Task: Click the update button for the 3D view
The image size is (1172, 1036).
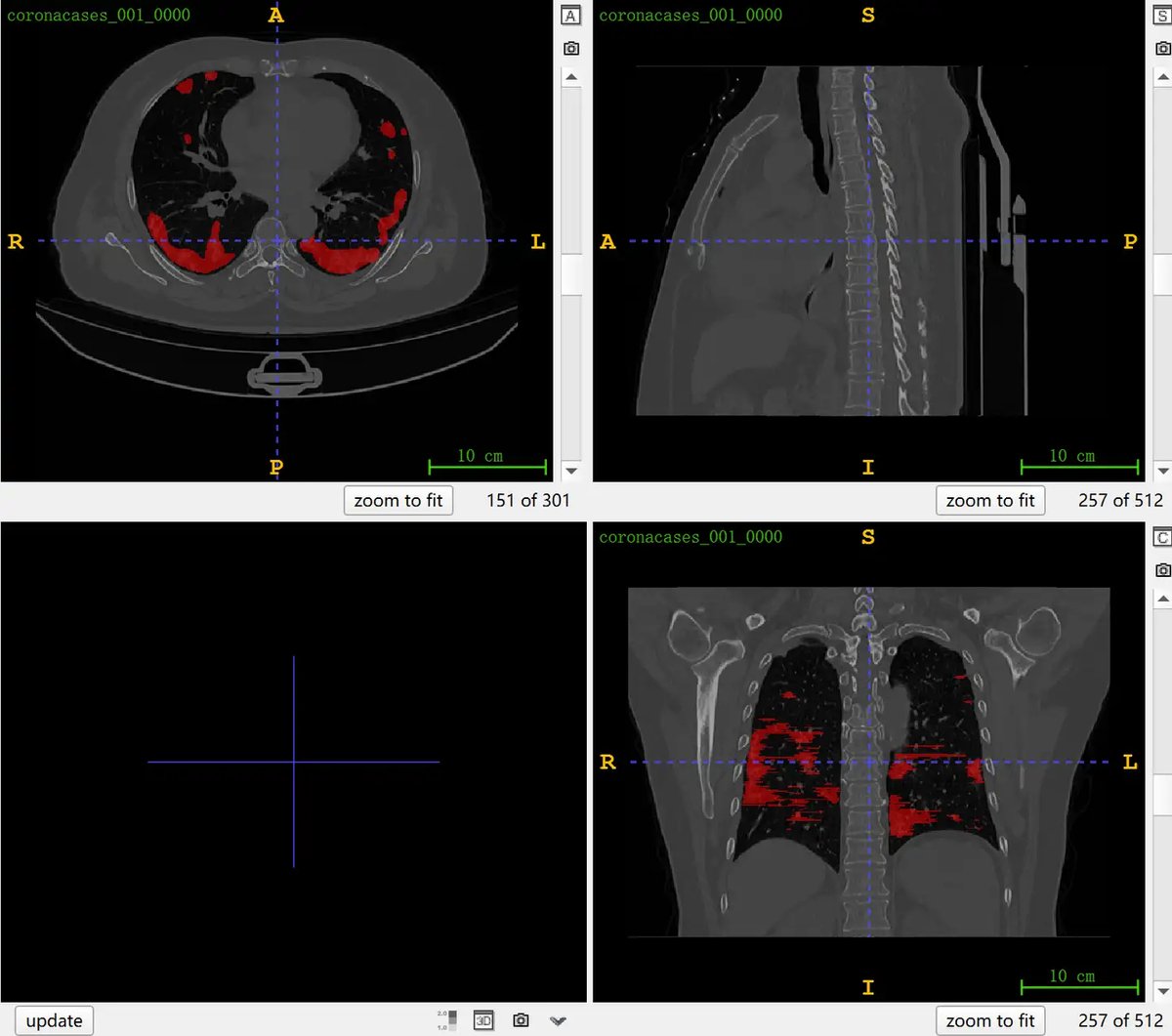Action: 55,1021
